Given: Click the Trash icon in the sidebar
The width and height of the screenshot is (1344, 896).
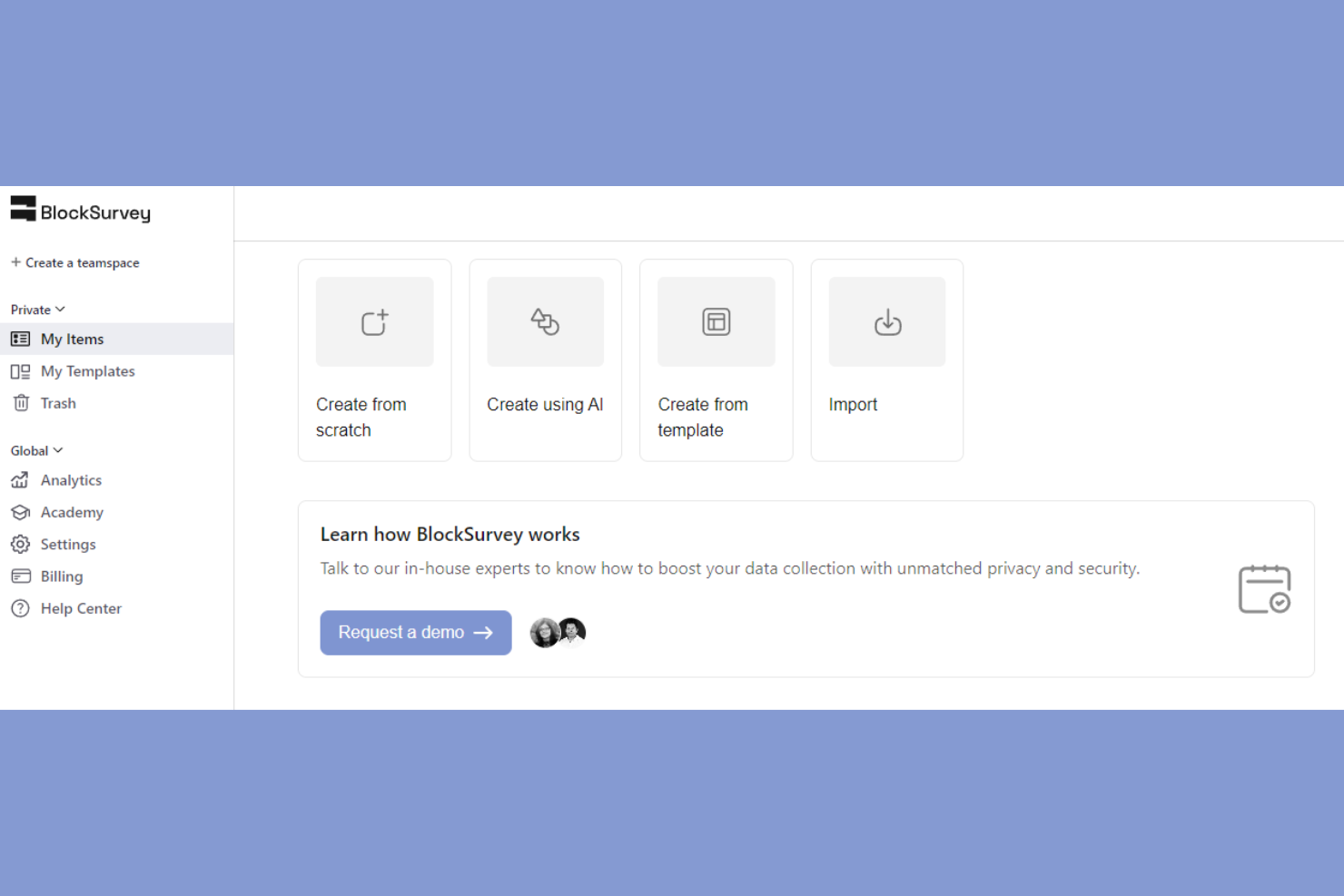Looking at the screenshot, I should [x=21, y=402].
